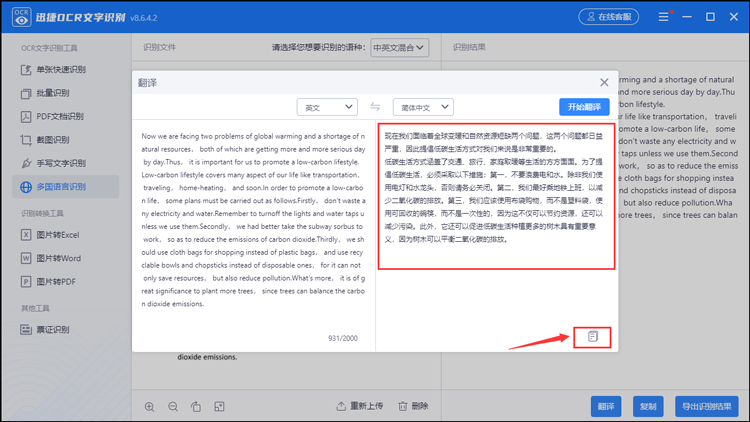750x422 pixels.
Task: Click the 图片转PDF icon
Action: click(x=26, y=282)
